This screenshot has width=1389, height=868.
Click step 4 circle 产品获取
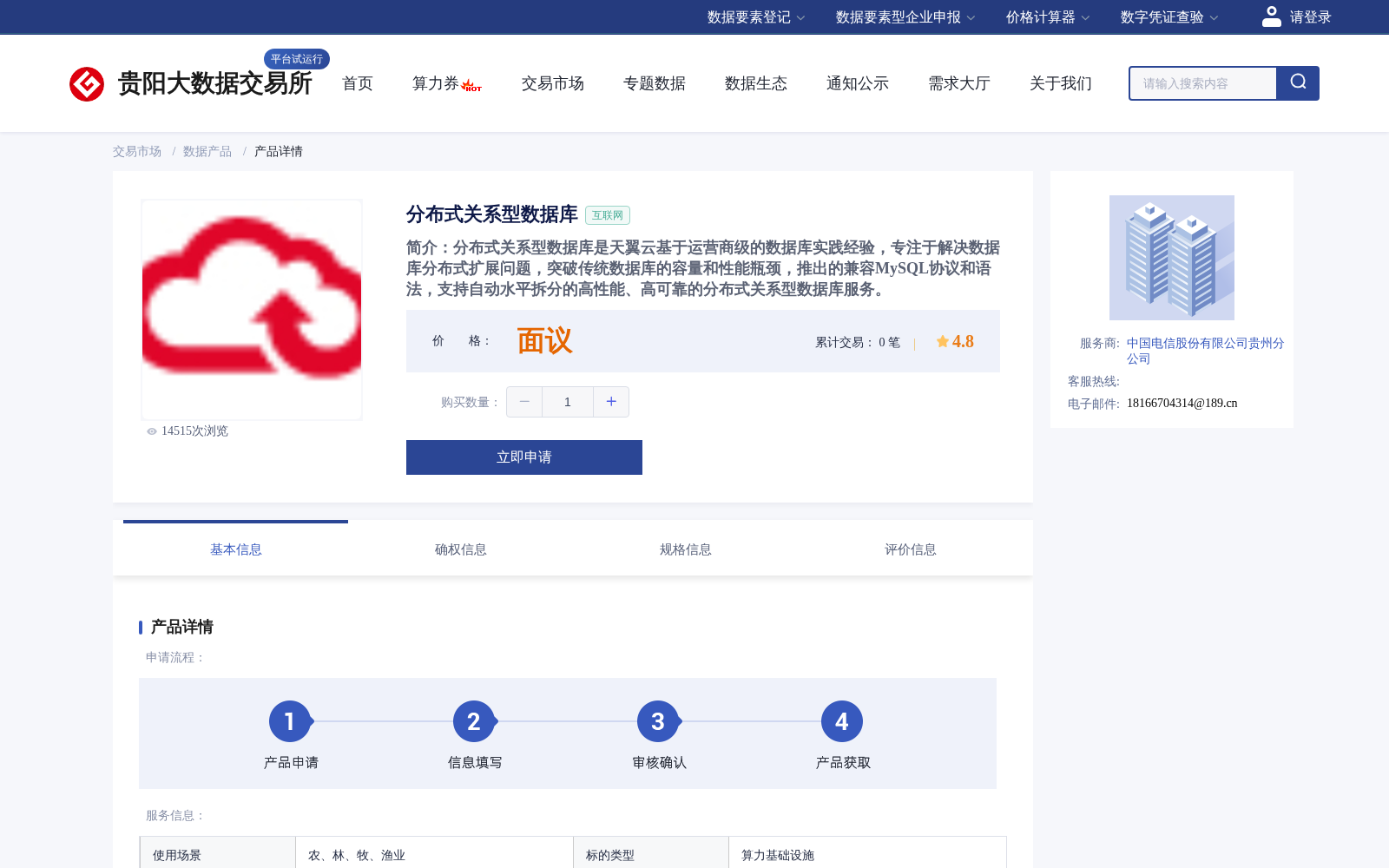(x=842, y=721)
